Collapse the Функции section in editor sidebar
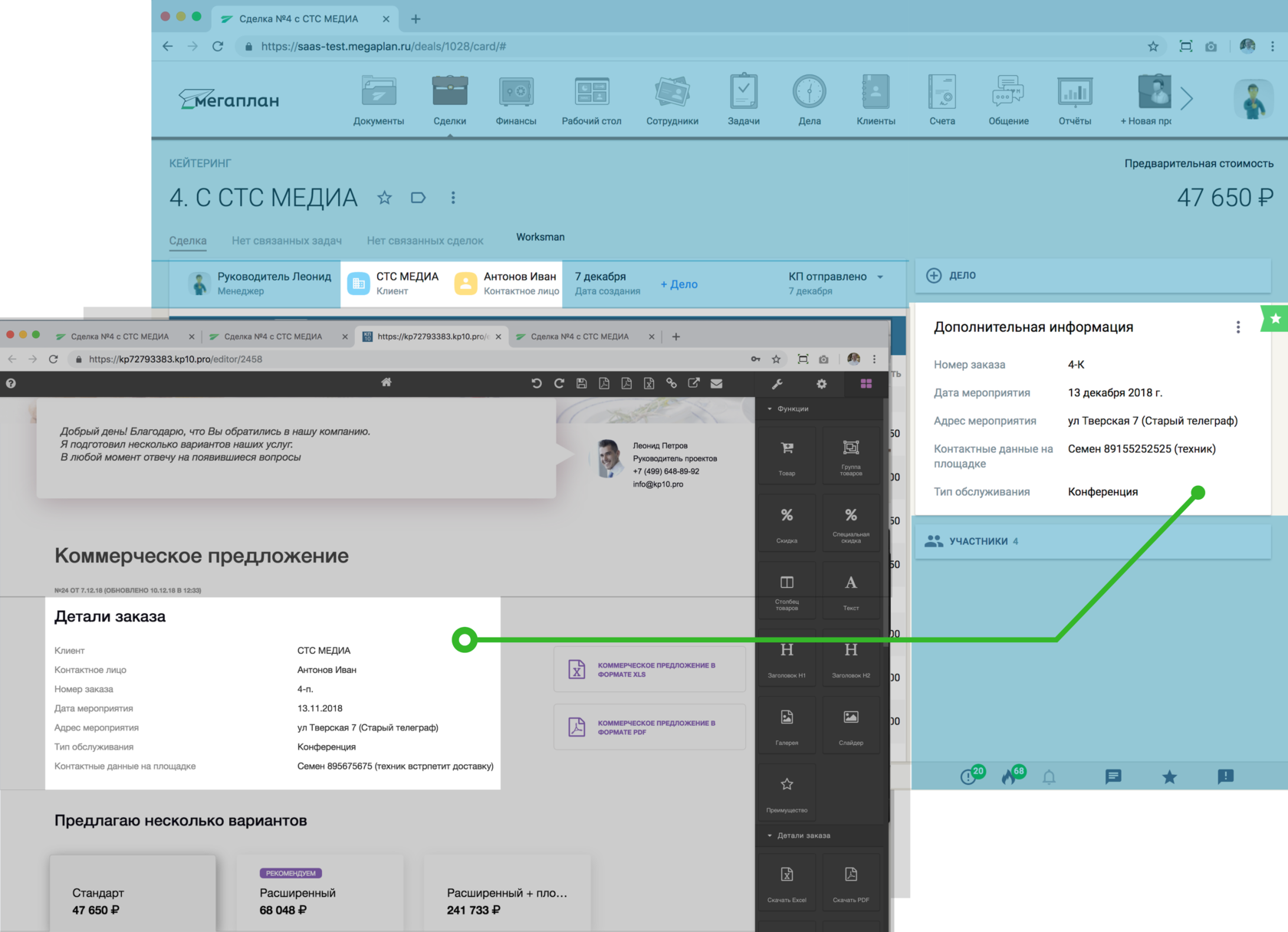The height and width of the screenshot is (932, 1288). 788,409
